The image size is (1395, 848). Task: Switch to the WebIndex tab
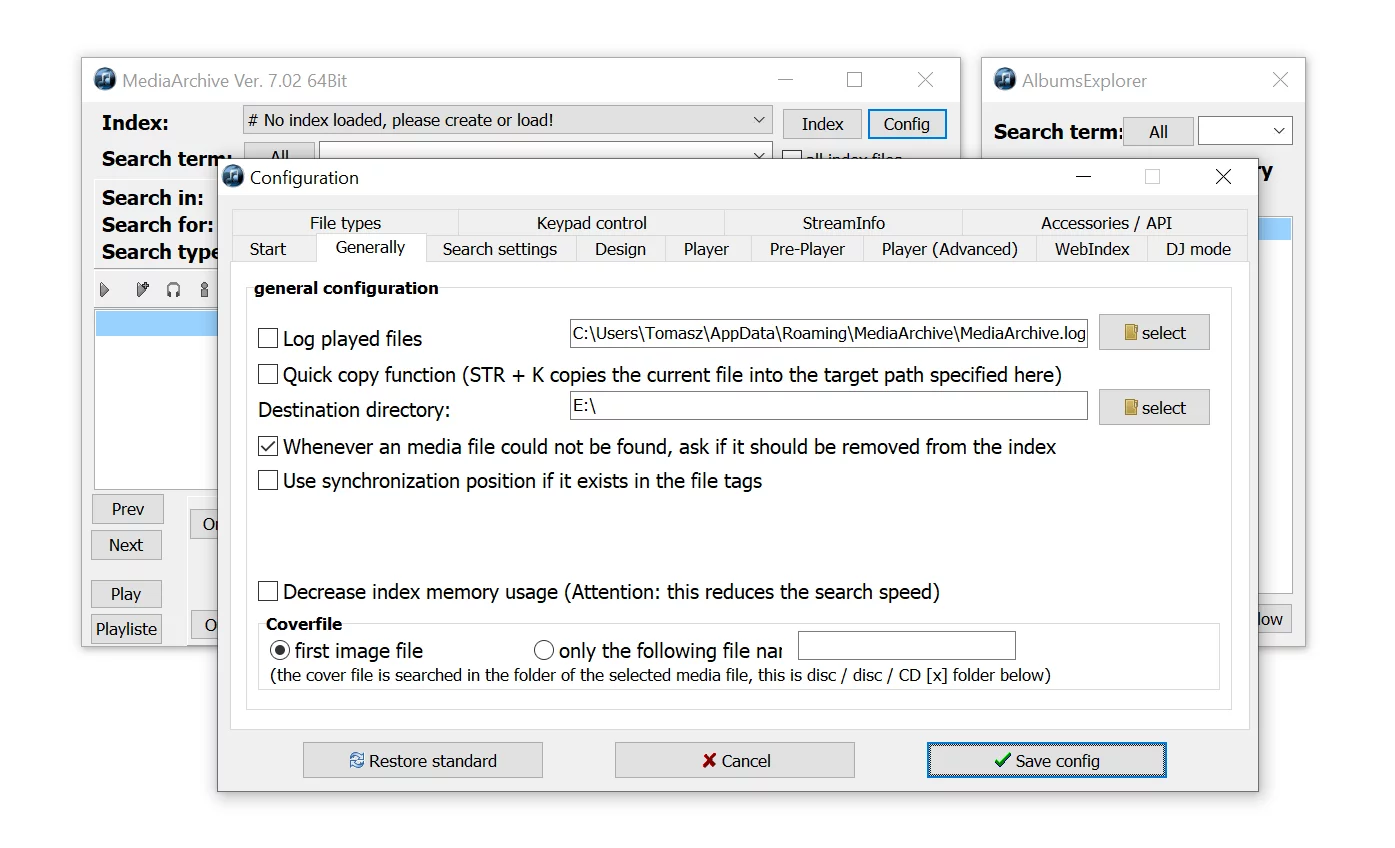pyautogui.click(x=1092, y=249)
